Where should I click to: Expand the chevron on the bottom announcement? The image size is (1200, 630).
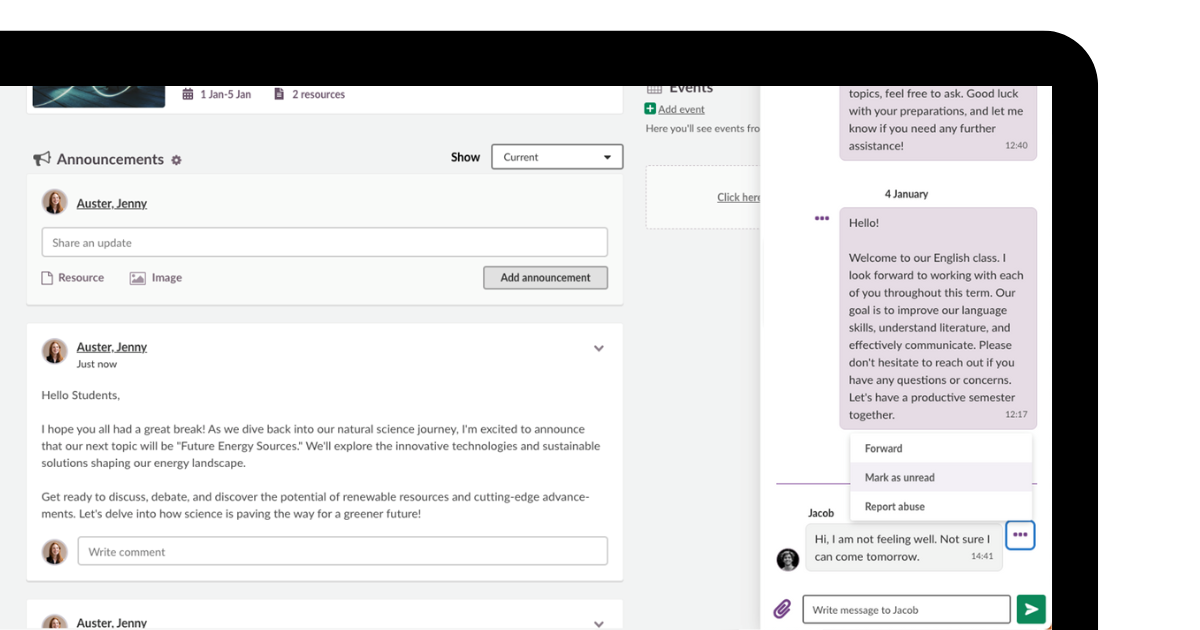[x=599, y=624]
